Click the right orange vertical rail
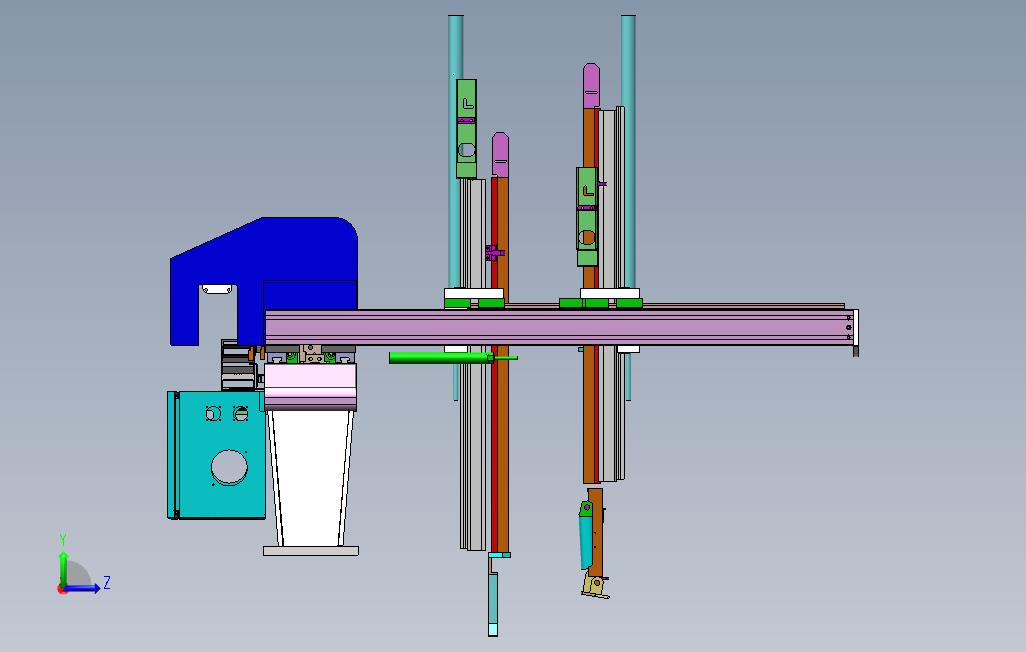The image size is (1026, 652). tap(590, 416)
